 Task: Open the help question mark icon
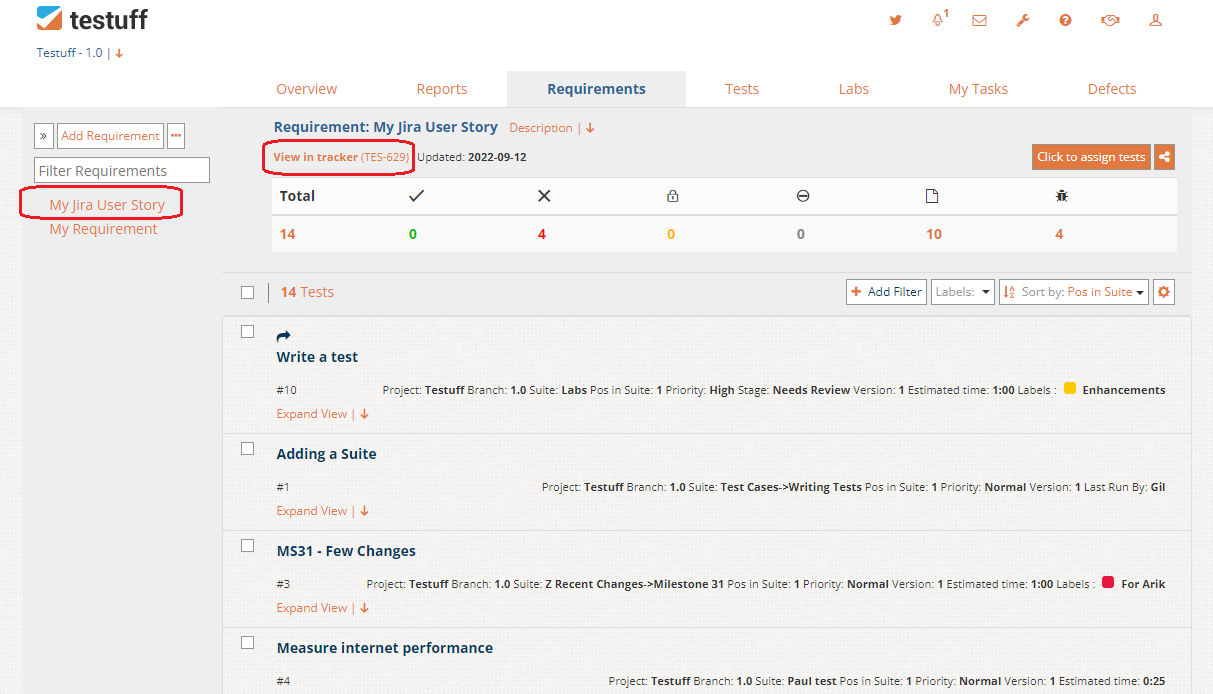tap(1066, 20)
